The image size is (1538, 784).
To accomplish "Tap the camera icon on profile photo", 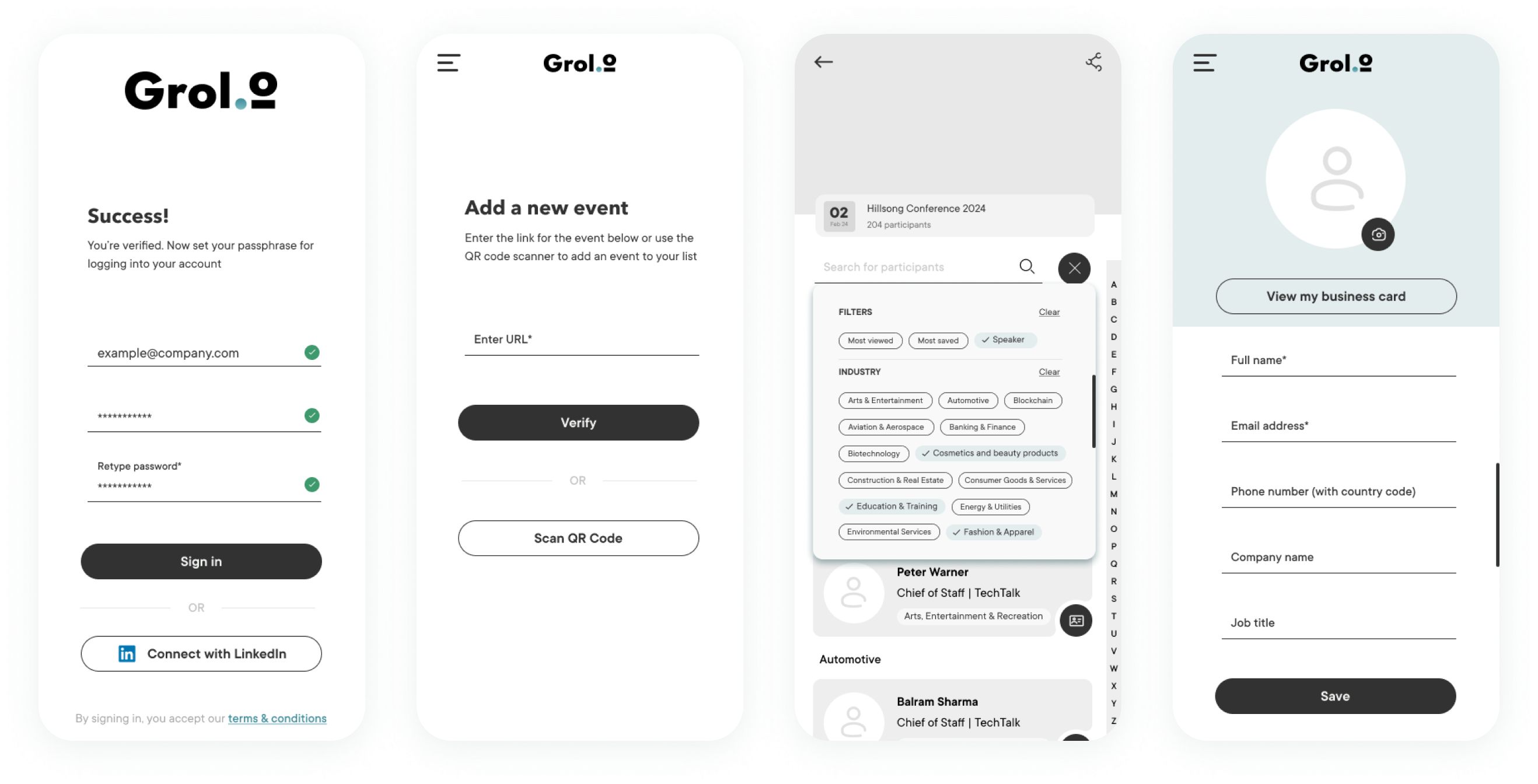I will (1378, 234).
